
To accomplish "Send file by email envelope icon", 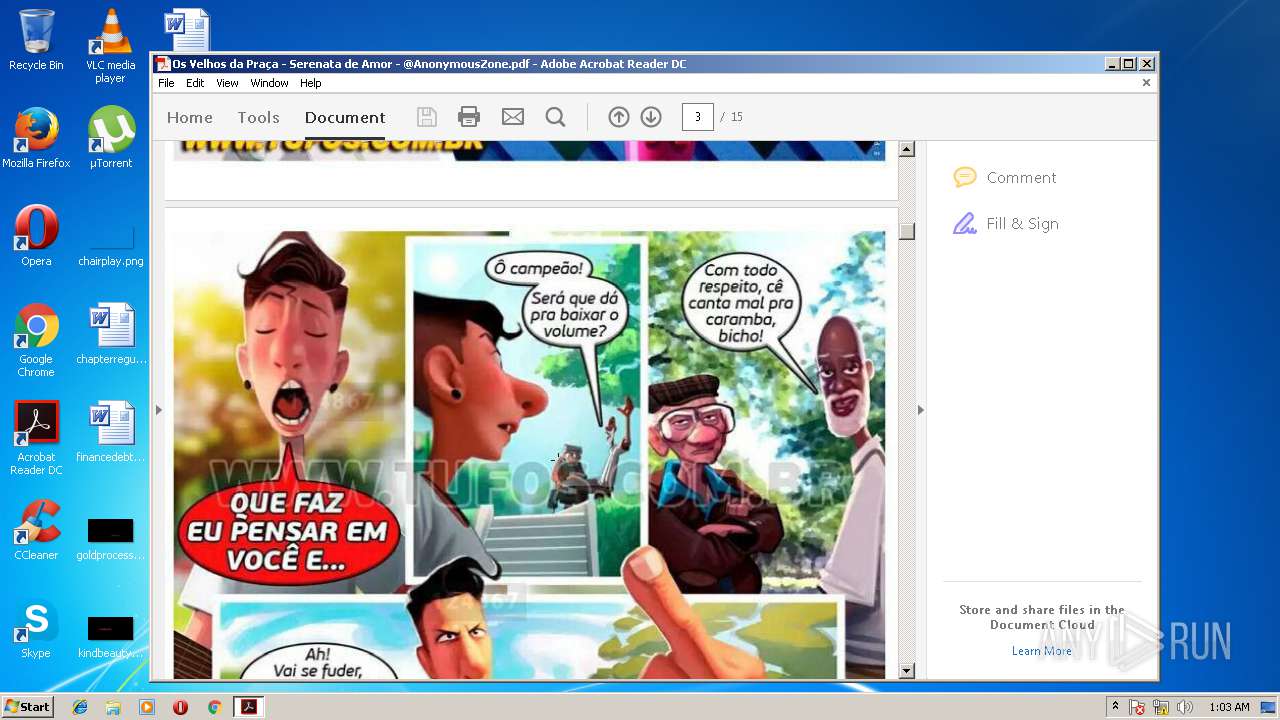I will [x=513, y=117].
